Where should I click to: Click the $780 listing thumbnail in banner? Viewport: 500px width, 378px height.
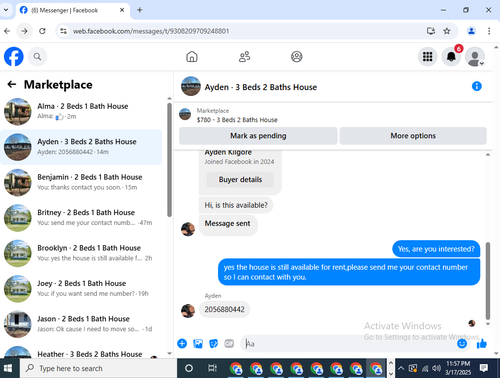click(x=185, y=114)
